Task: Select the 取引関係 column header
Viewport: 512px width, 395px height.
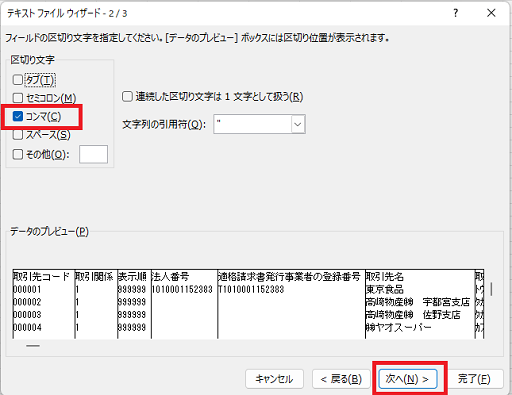Action: 94,276
